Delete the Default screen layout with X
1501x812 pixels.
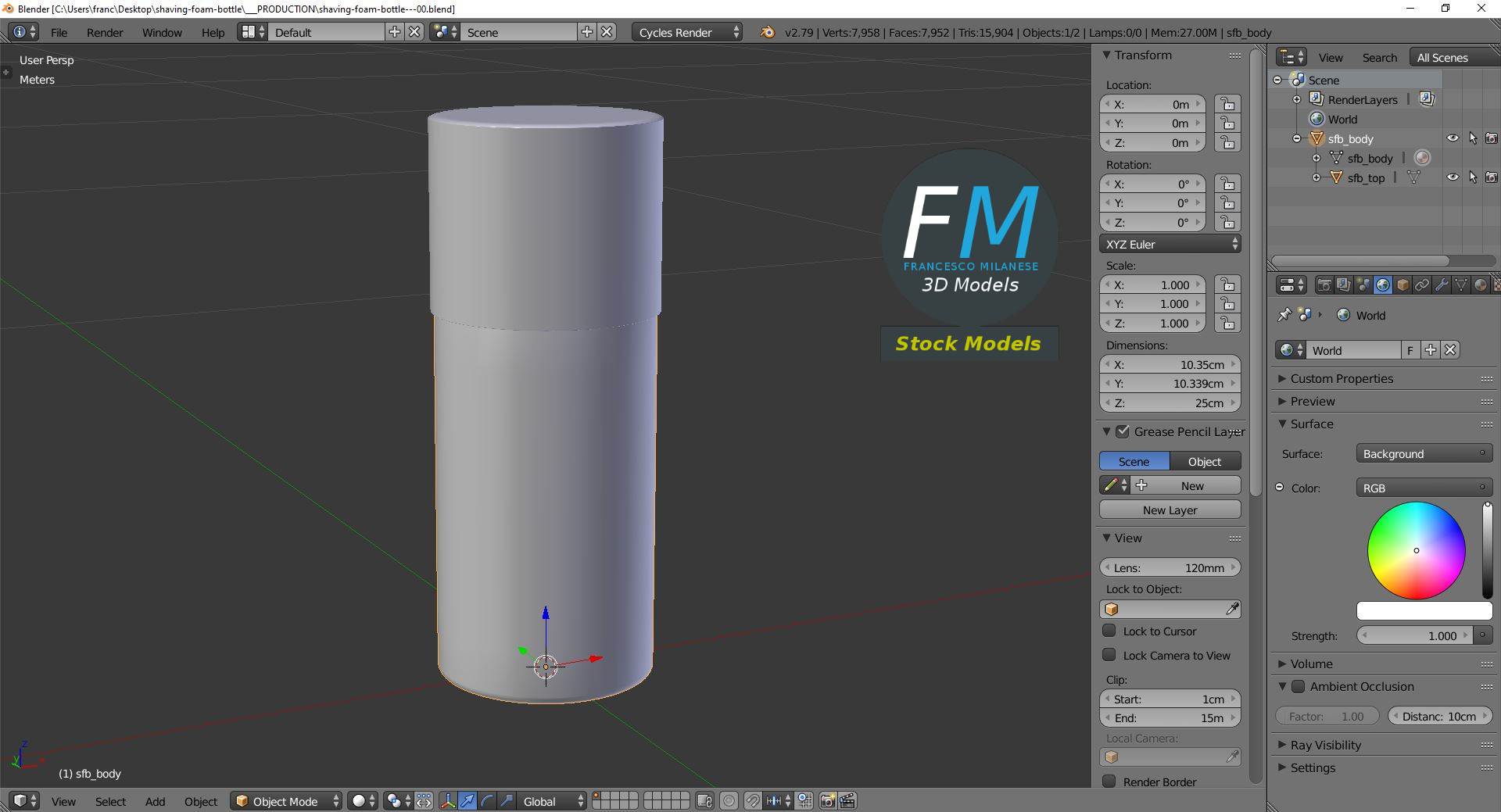click(414, 32)
